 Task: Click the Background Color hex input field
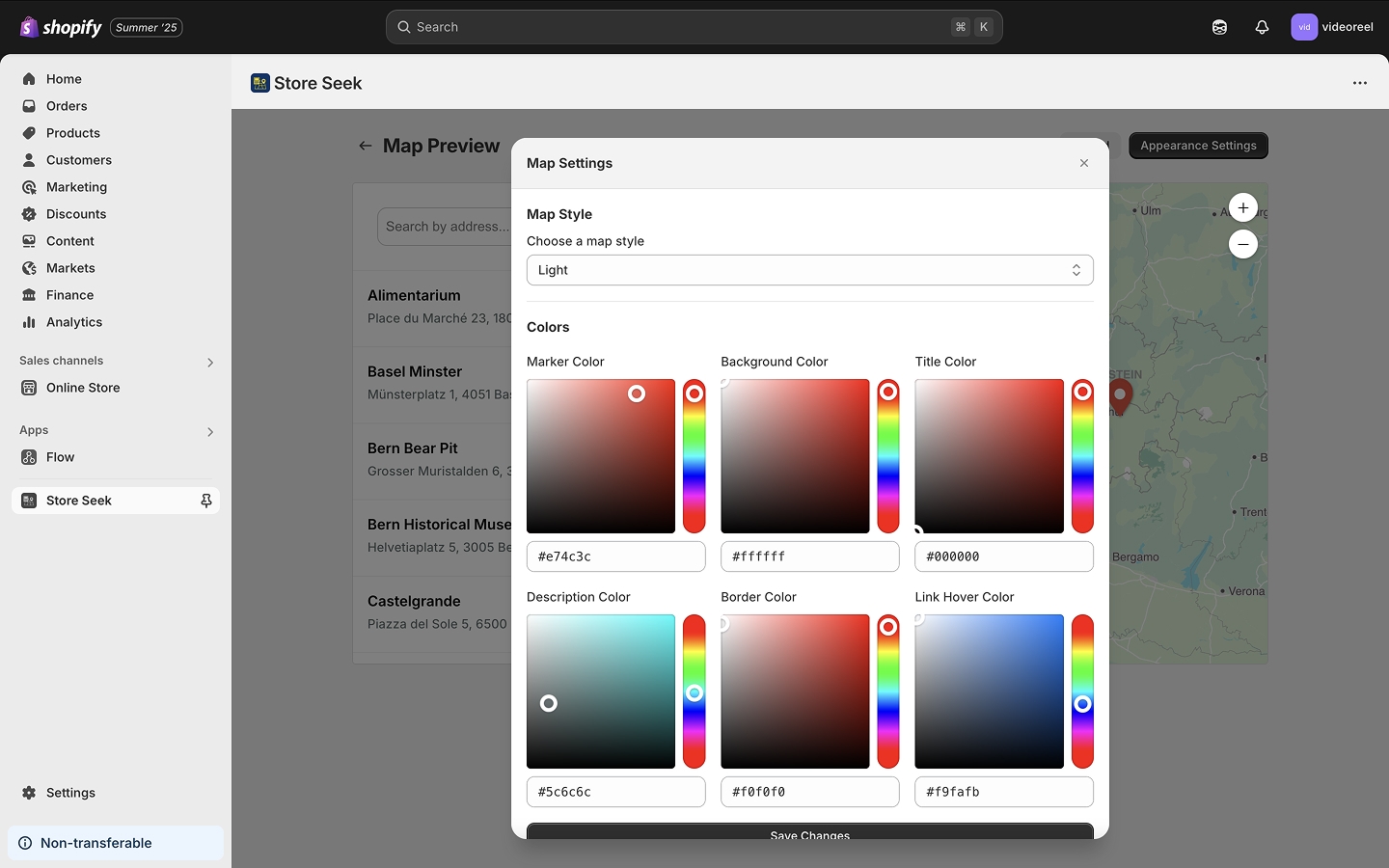coord(809,556)
